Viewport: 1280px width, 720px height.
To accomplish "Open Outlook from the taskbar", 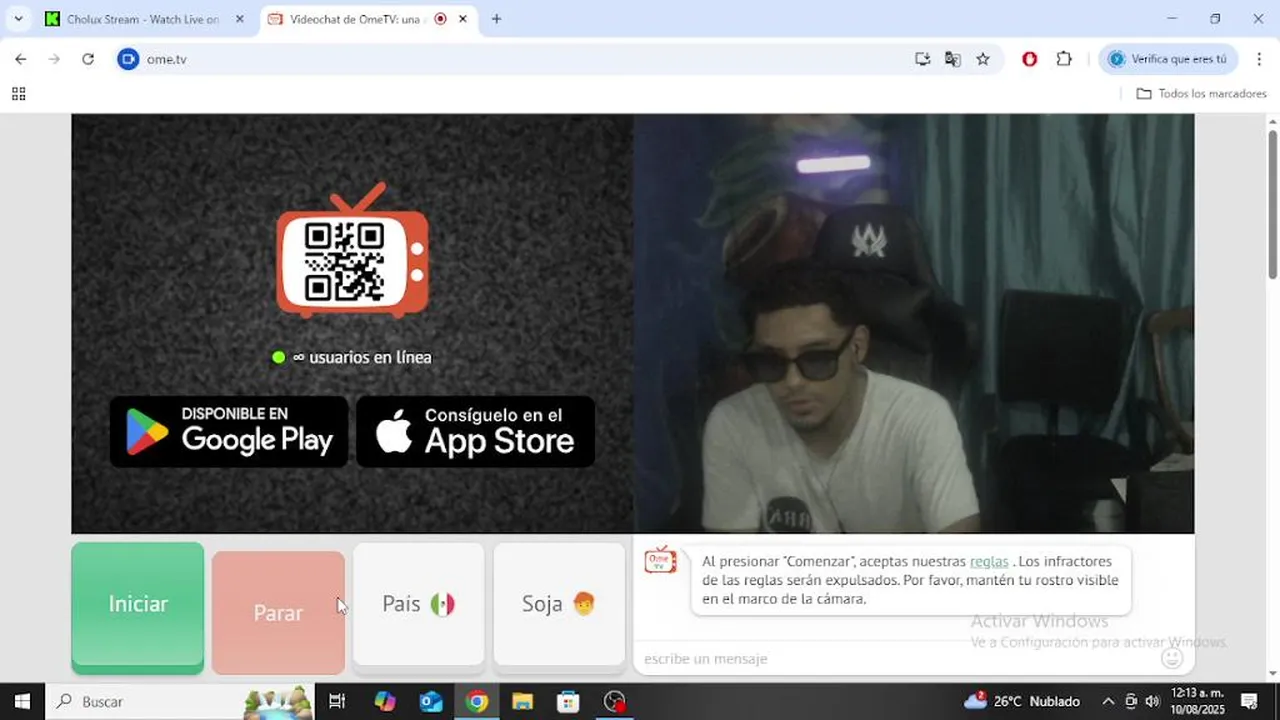I will [x=431, y=702].
